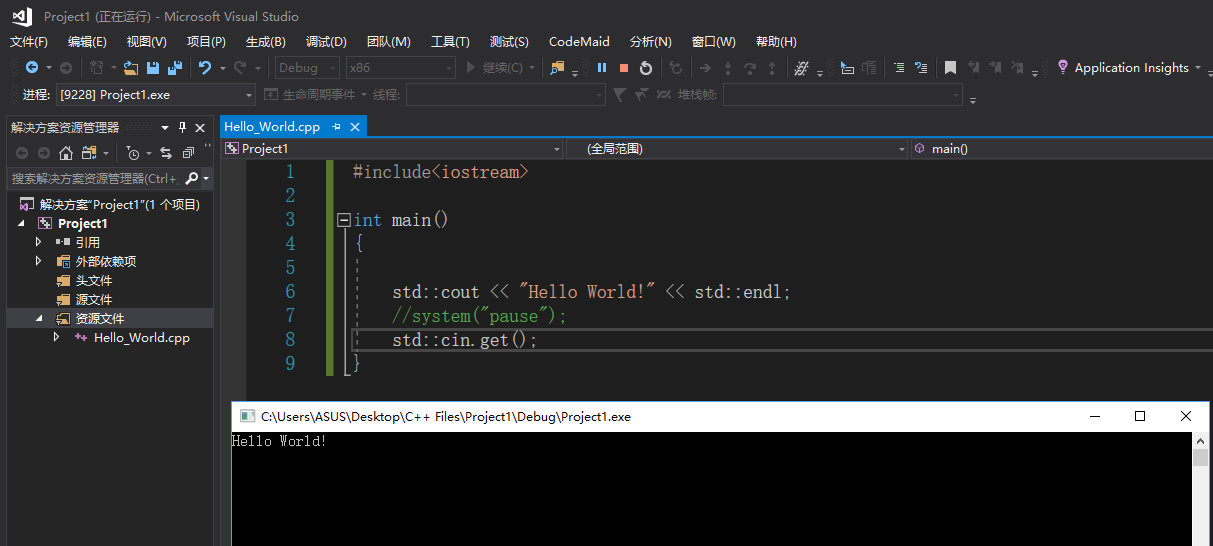Viewport: 1213px width, 546px height.
Task: Click the Open File folder icon
Action: click(x=130, y=67)
